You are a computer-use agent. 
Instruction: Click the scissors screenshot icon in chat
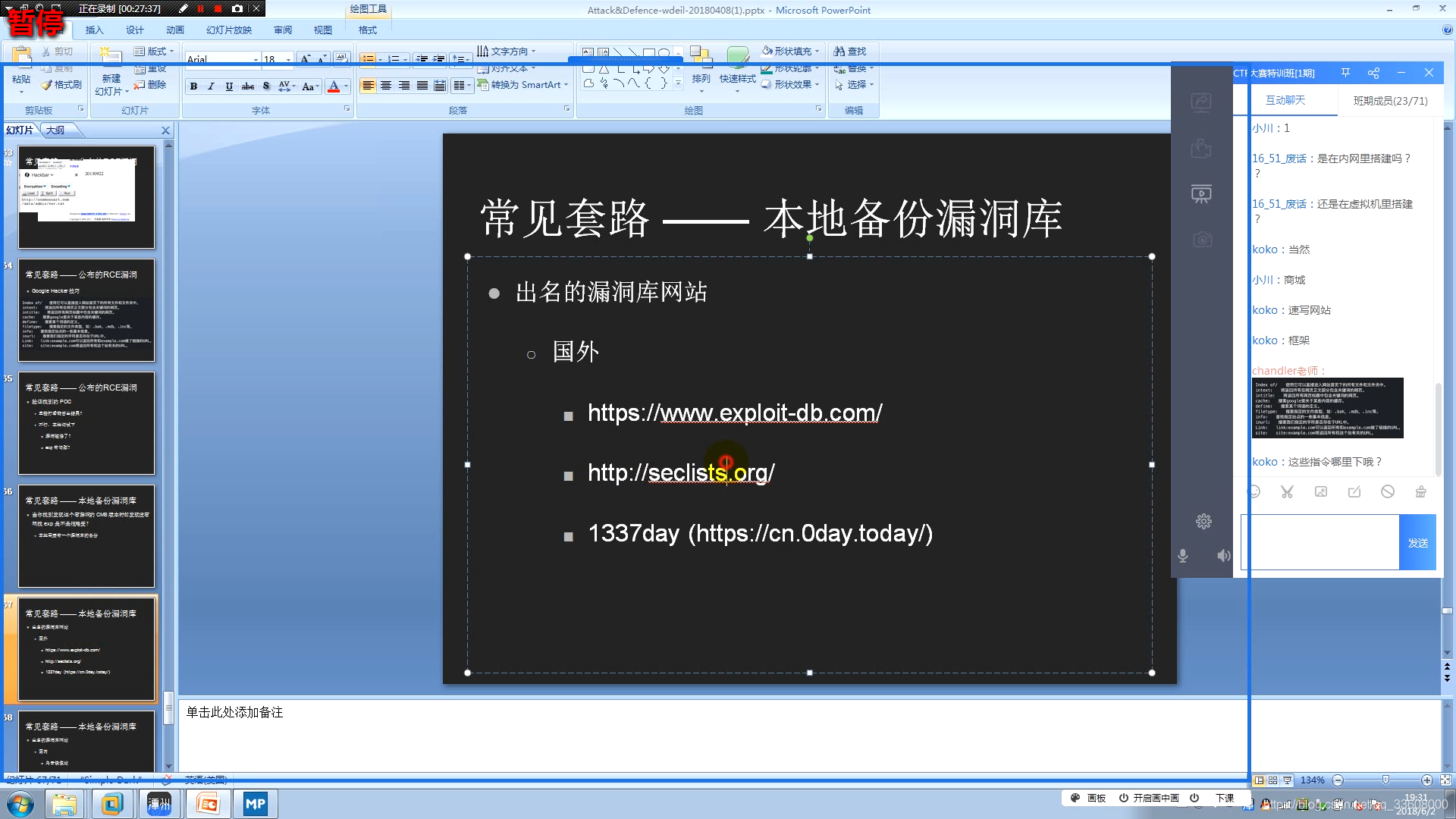point(1287,492)
